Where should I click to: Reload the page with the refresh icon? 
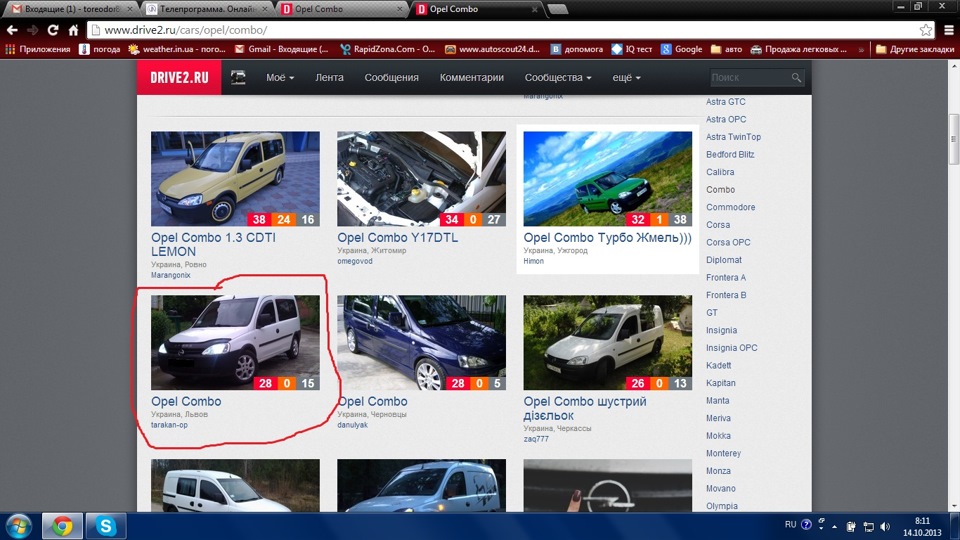point(53,30)
